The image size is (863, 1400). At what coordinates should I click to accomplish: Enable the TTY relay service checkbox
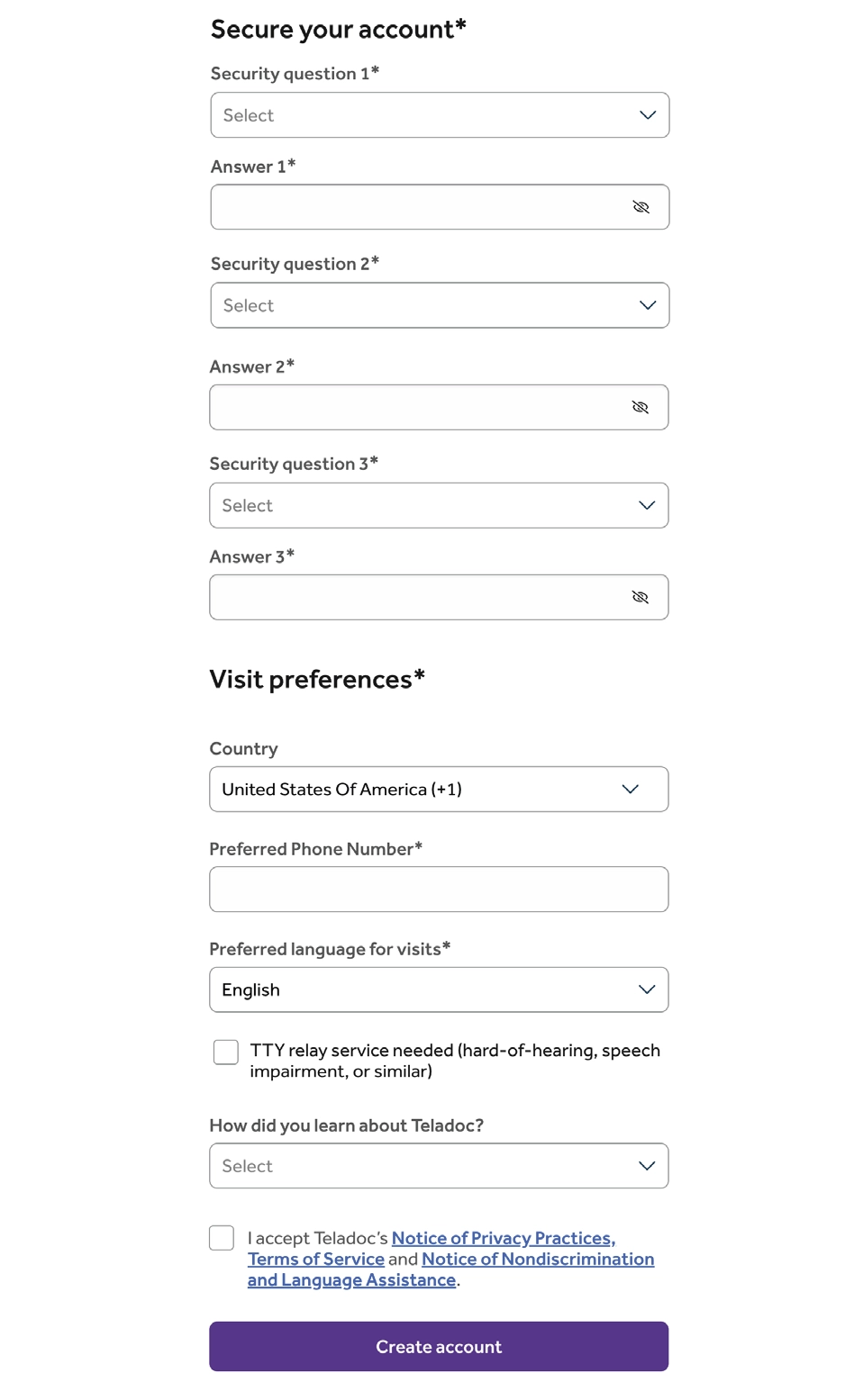click(226, 1052)
